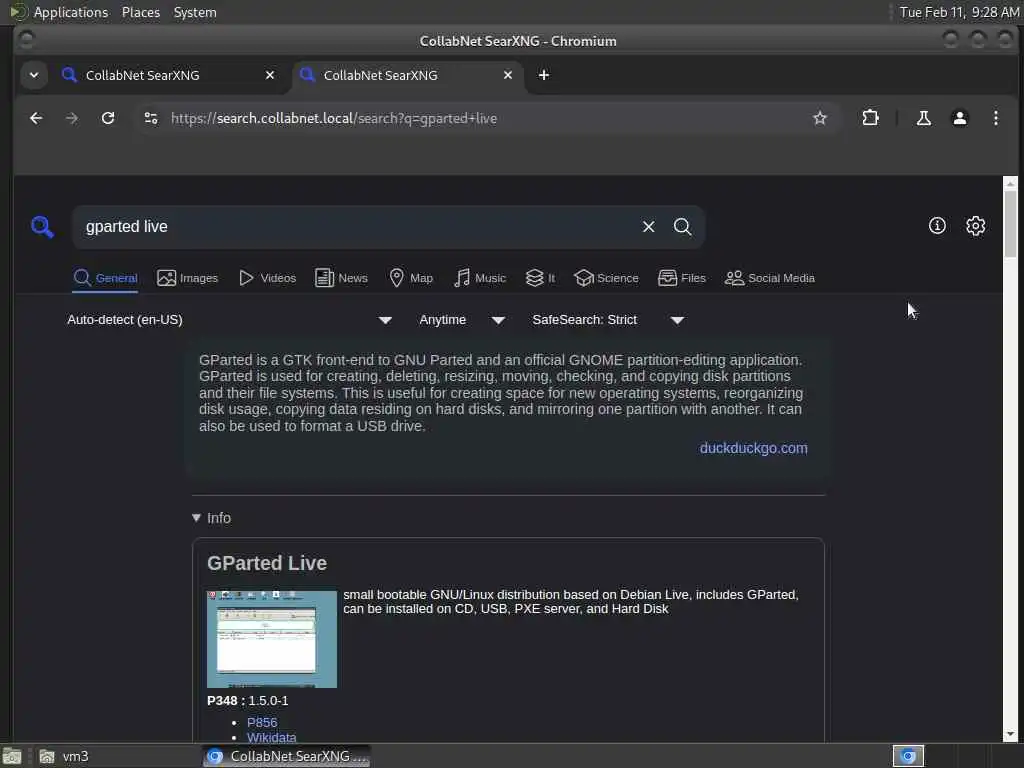
Task: Click the SearXNG magnifier logo
Action: point(42,227)
